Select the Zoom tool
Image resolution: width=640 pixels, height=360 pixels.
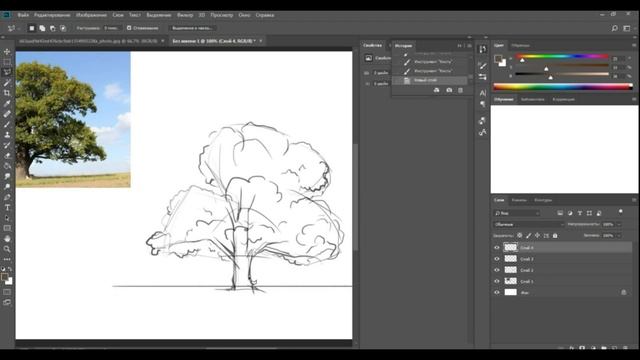point(7,249)
